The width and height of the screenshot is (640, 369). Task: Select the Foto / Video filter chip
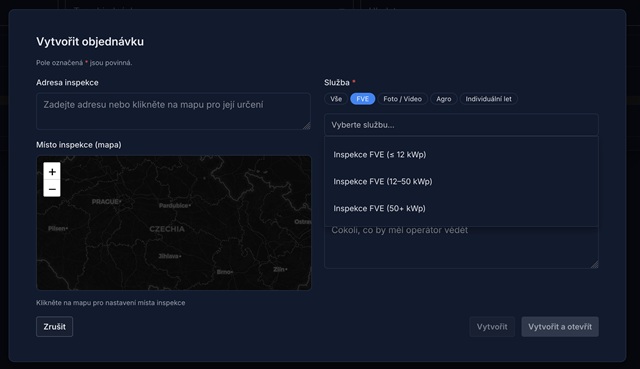pyautogui.click(x=402, y=99)
